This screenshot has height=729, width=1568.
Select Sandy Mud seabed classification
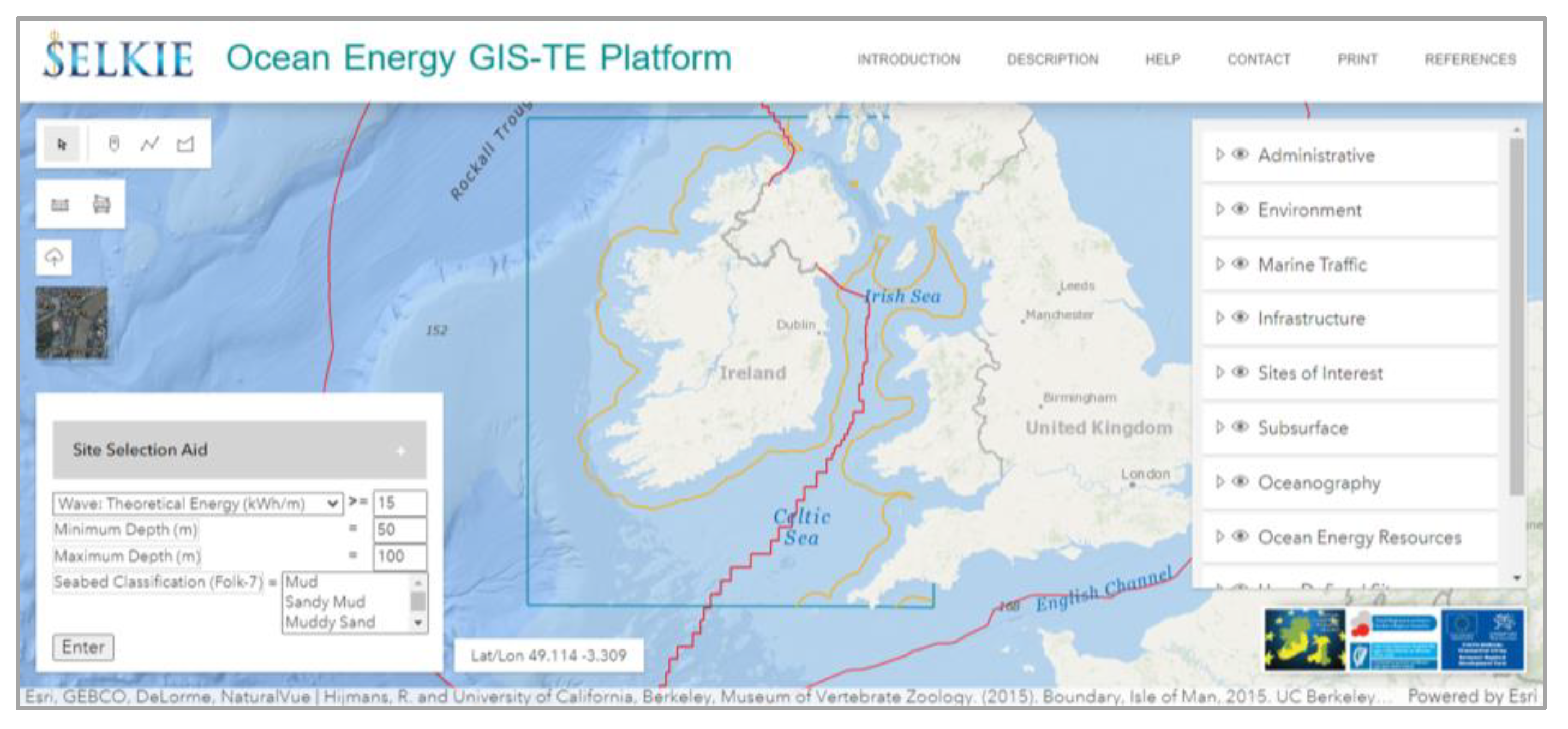325,602
